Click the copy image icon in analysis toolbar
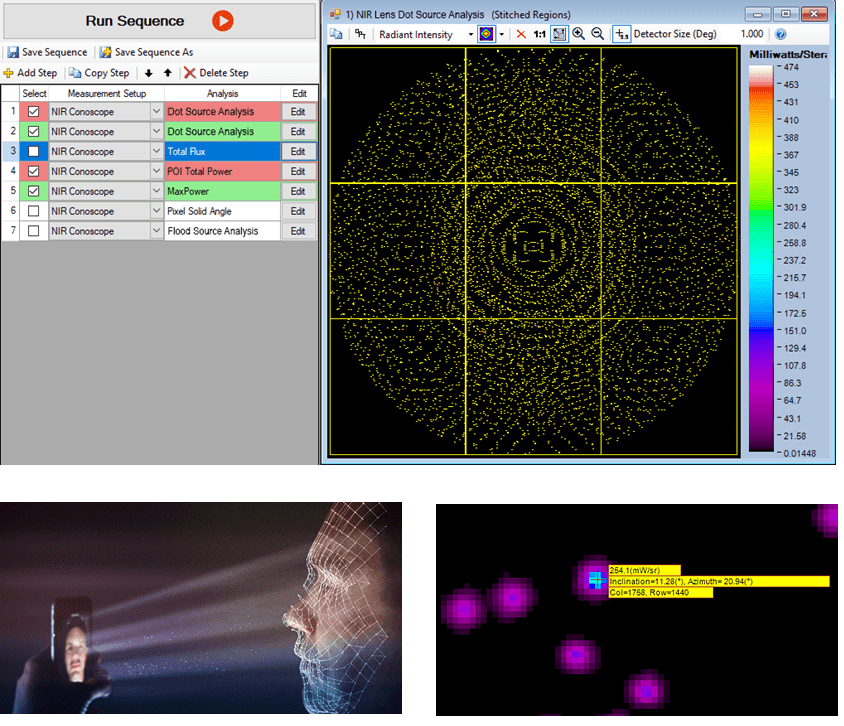Viewport: 844px width, 726px height. click(336, 34)
